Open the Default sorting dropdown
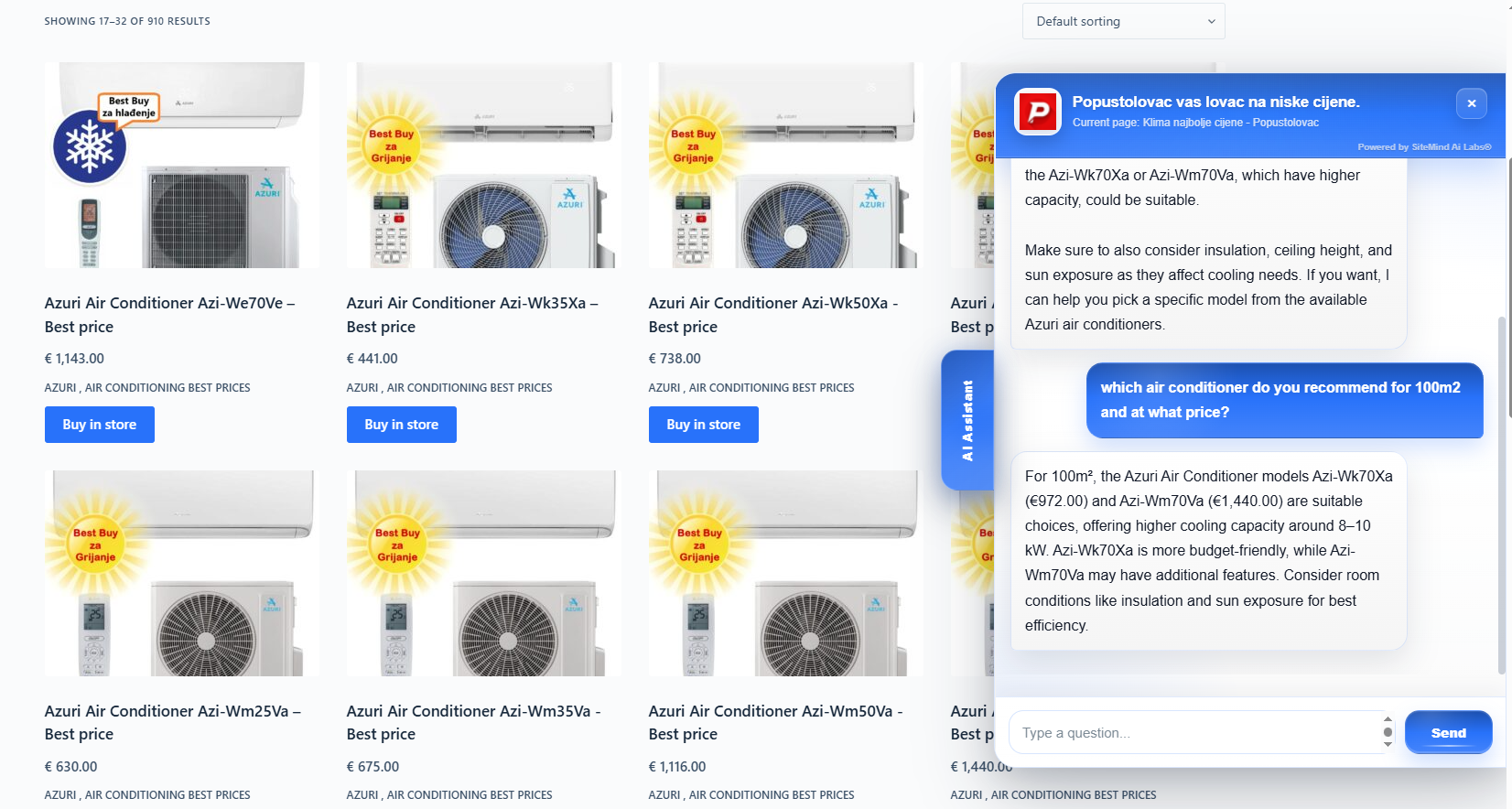The width and height of the screenshot is (1512, 809). (1123, 21)
